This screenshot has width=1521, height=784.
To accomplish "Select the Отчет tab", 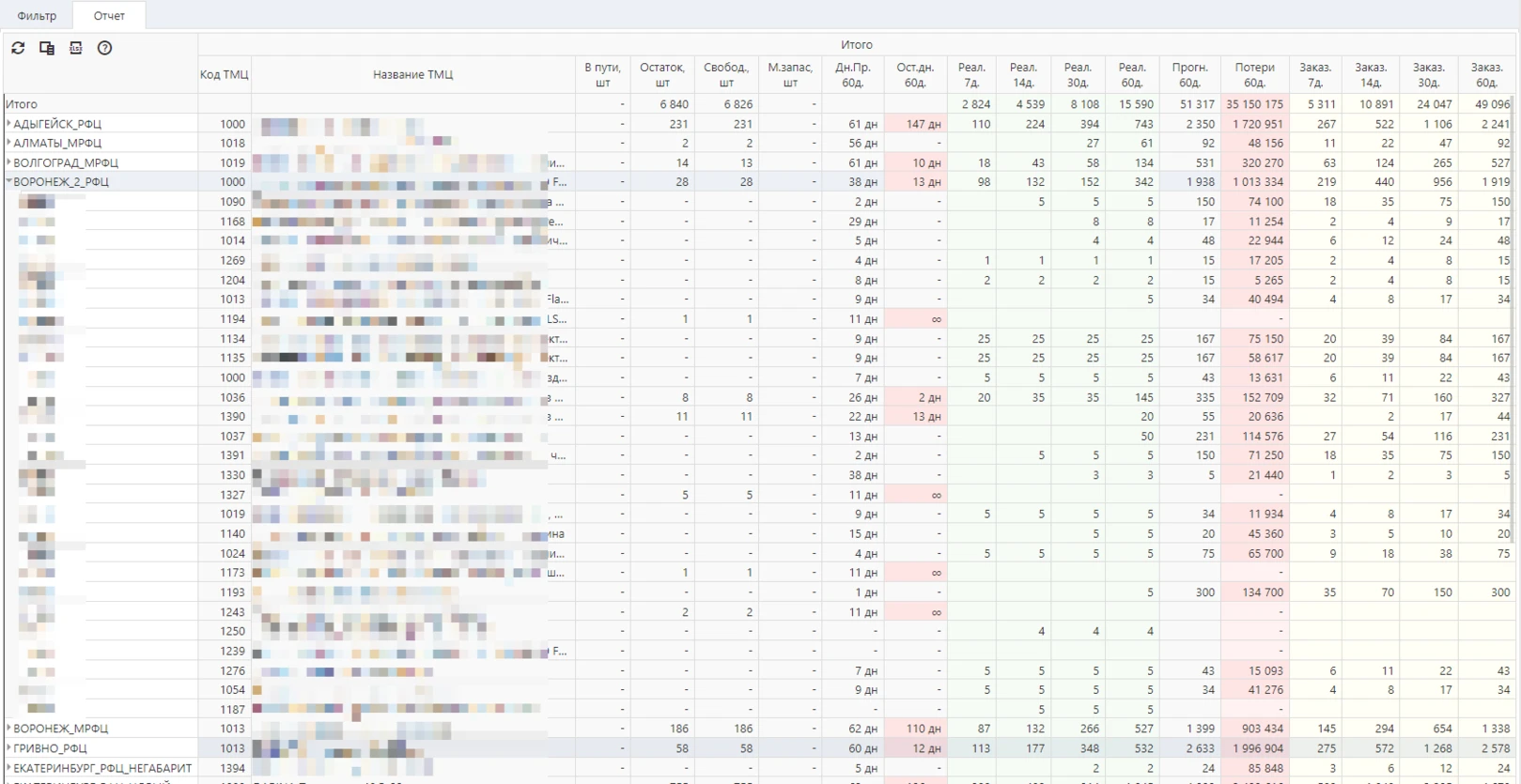I will coord(109,16).
